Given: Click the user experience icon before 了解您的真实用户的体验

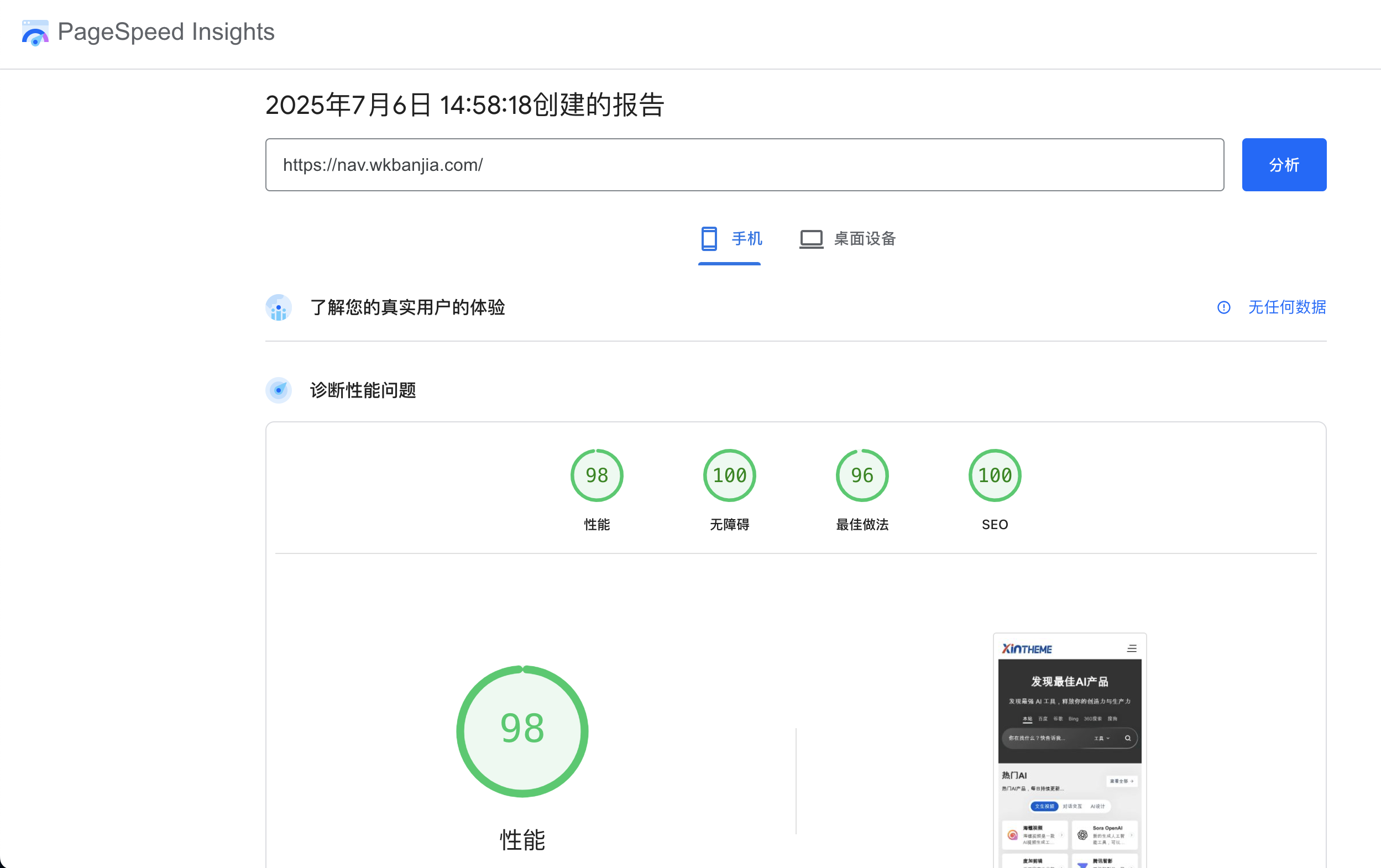Looking at the screenshot, I should coord(279,307).
